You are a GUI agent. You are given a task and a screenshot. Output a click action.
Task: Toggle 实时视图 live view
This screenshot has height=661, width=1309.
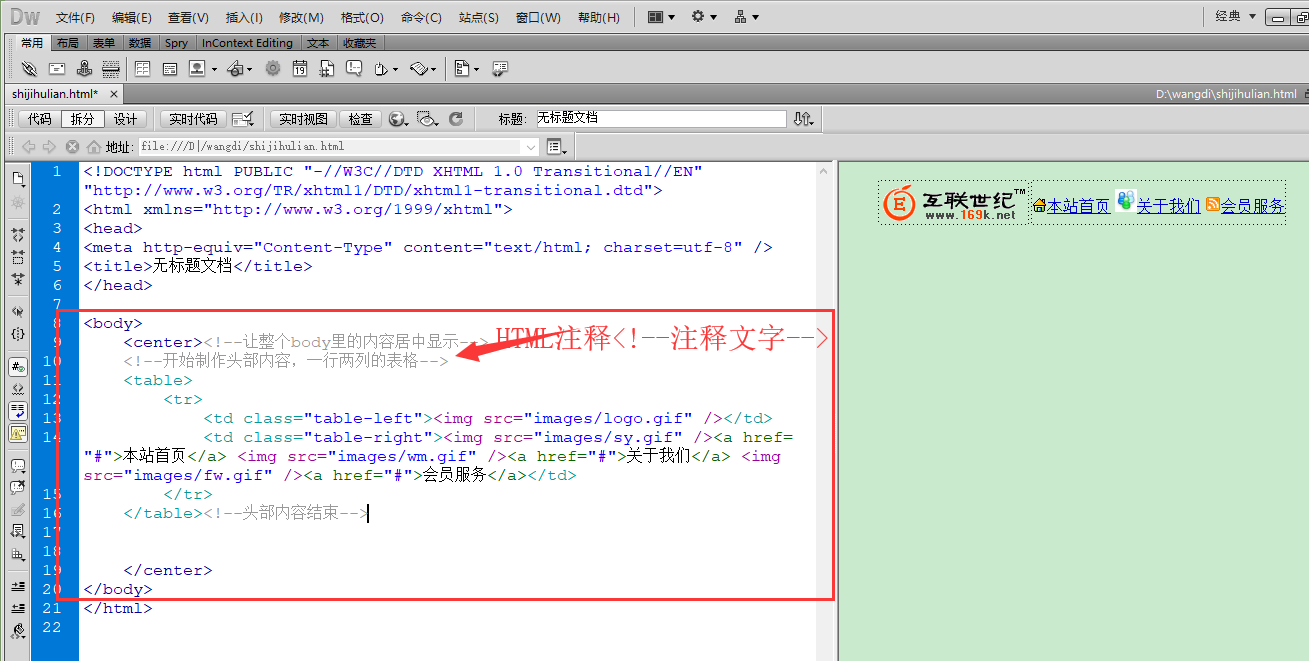click(x=303, y=119)
